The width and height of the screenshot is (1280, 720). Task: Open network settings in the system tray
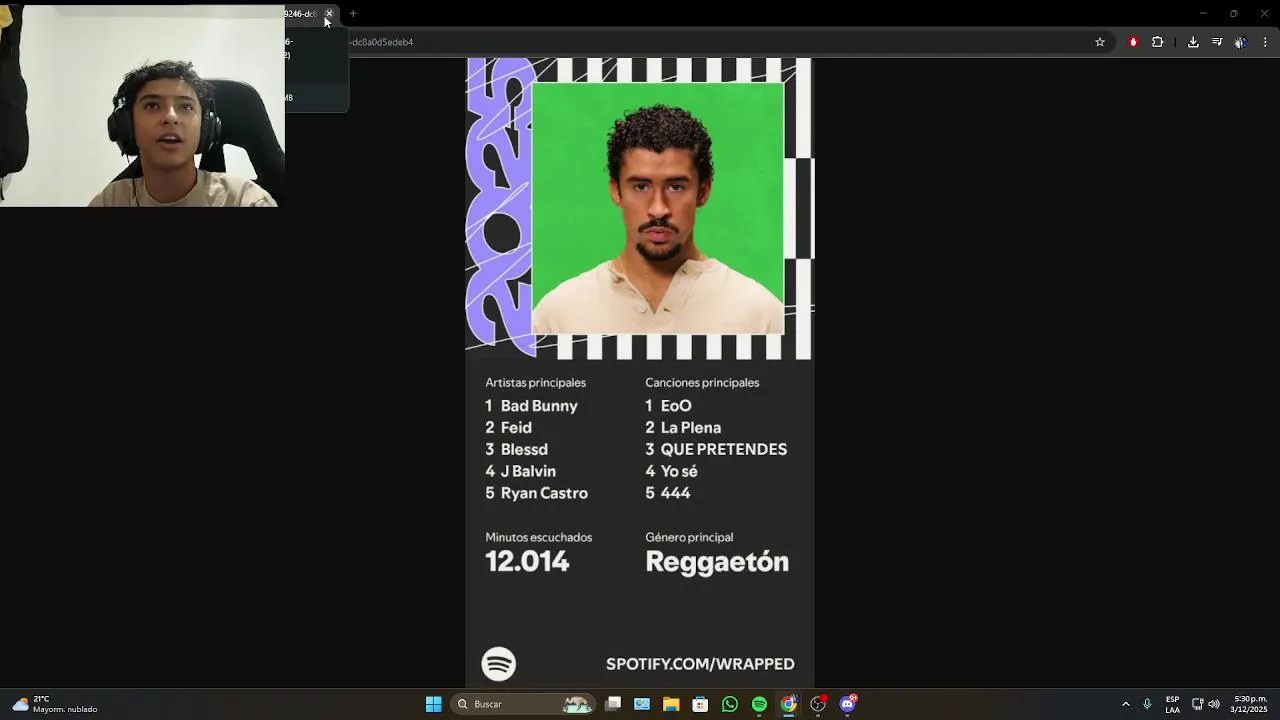(1197, 704)
